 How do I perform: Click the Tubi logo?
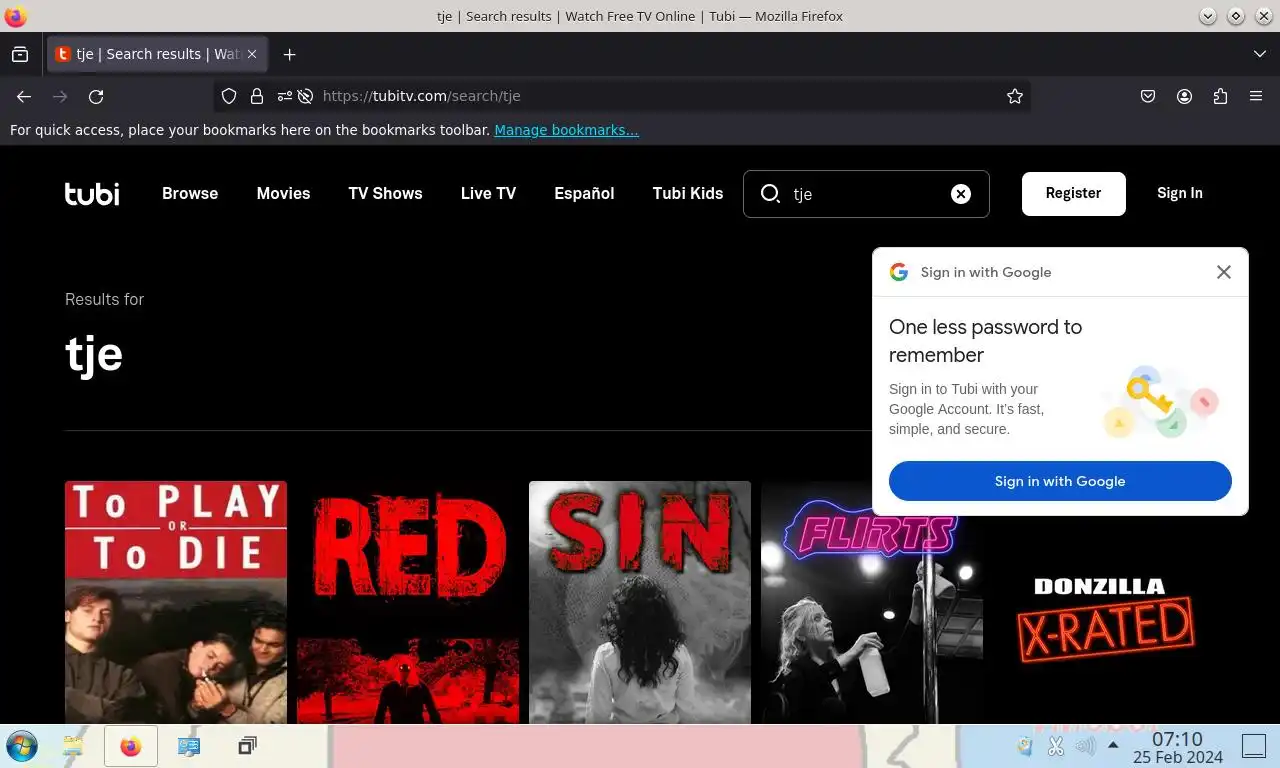point(92,194)
